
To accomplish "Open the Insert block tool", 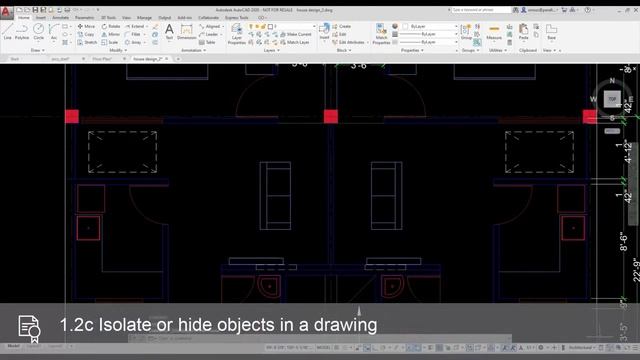I will 324,32.
